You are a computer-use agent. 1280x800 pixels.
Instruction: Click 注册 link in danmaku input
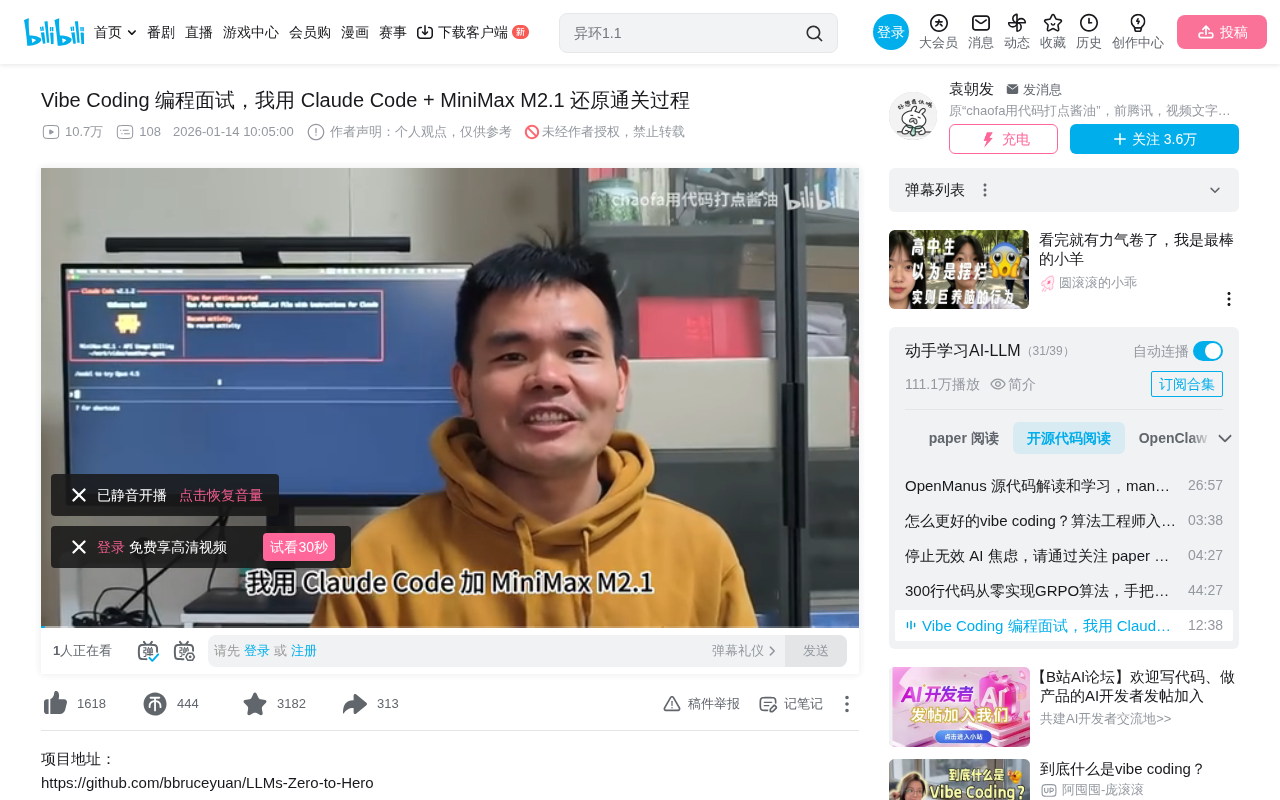304,651
